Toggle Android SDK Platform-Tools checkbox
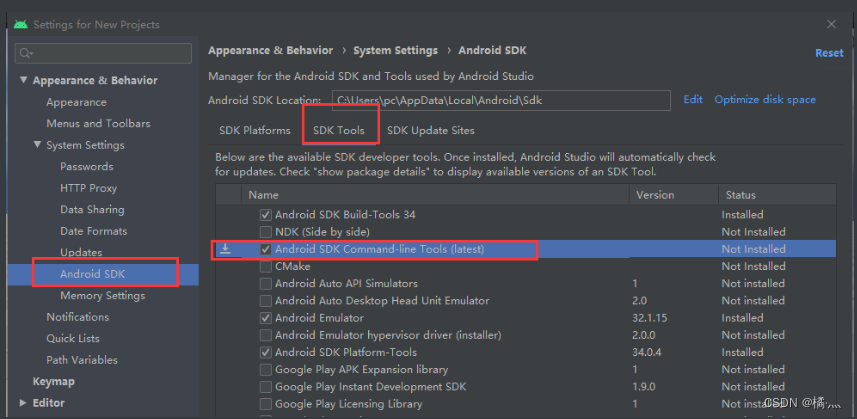Viewport: 857px width, 419px height. 266,352
